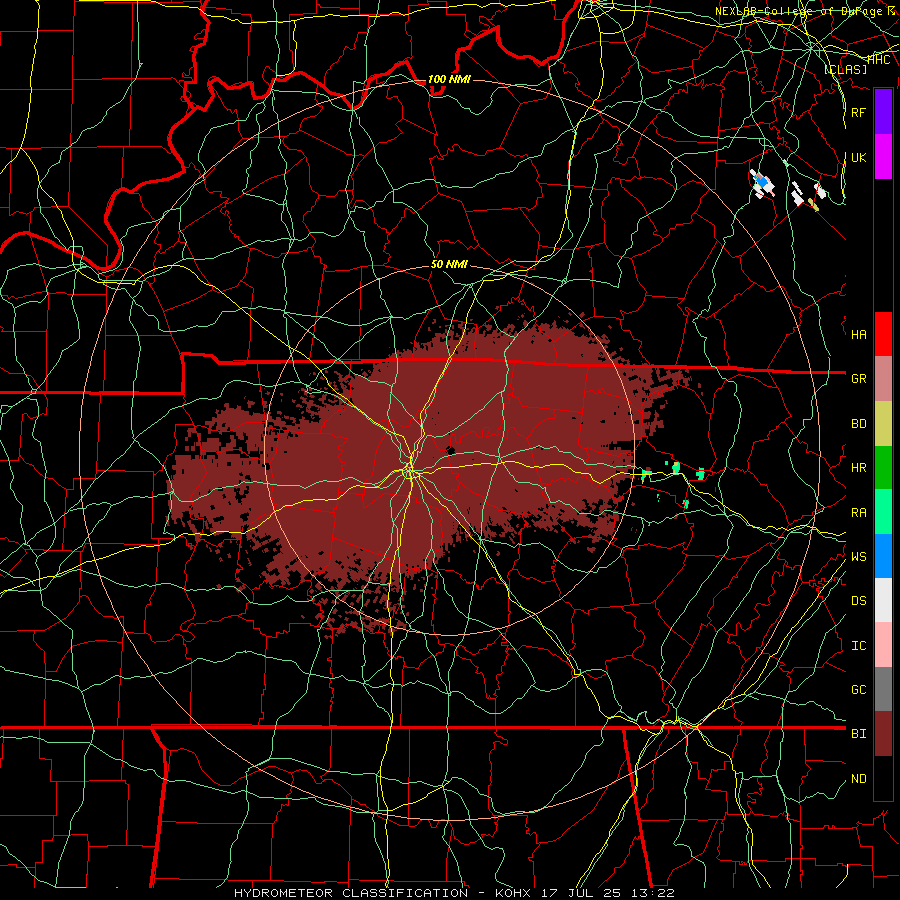This screenshot has height=900, width=900.
Task: Click the IC pink legend swatch
Action: coord(883,645)
